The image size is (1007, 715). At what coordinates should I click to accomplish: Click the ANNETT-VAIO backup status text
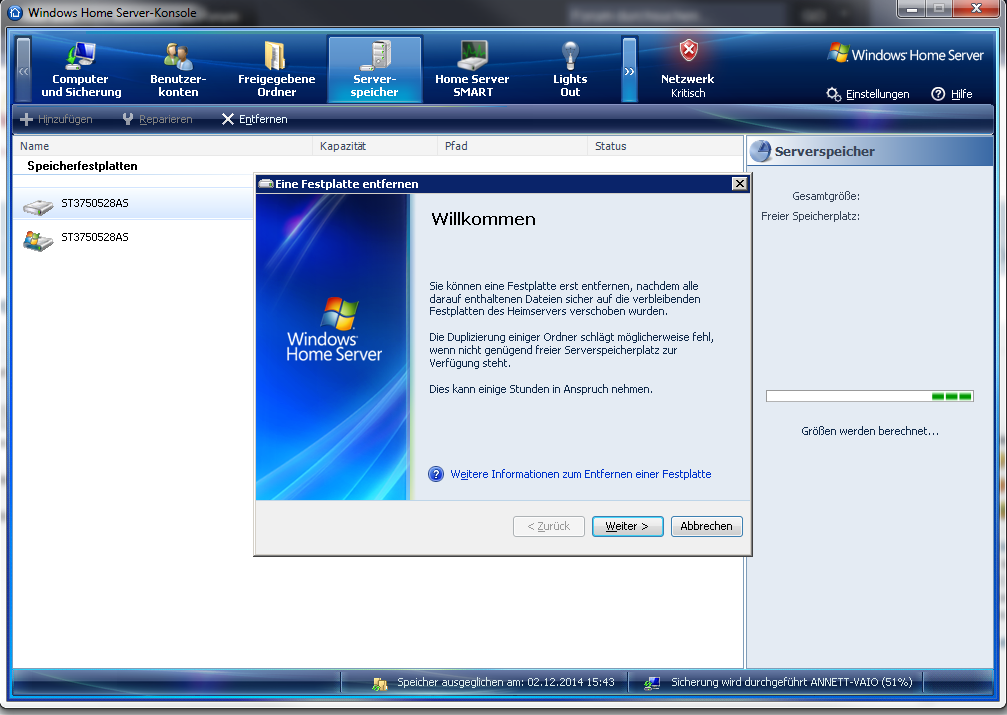point(791,682)
